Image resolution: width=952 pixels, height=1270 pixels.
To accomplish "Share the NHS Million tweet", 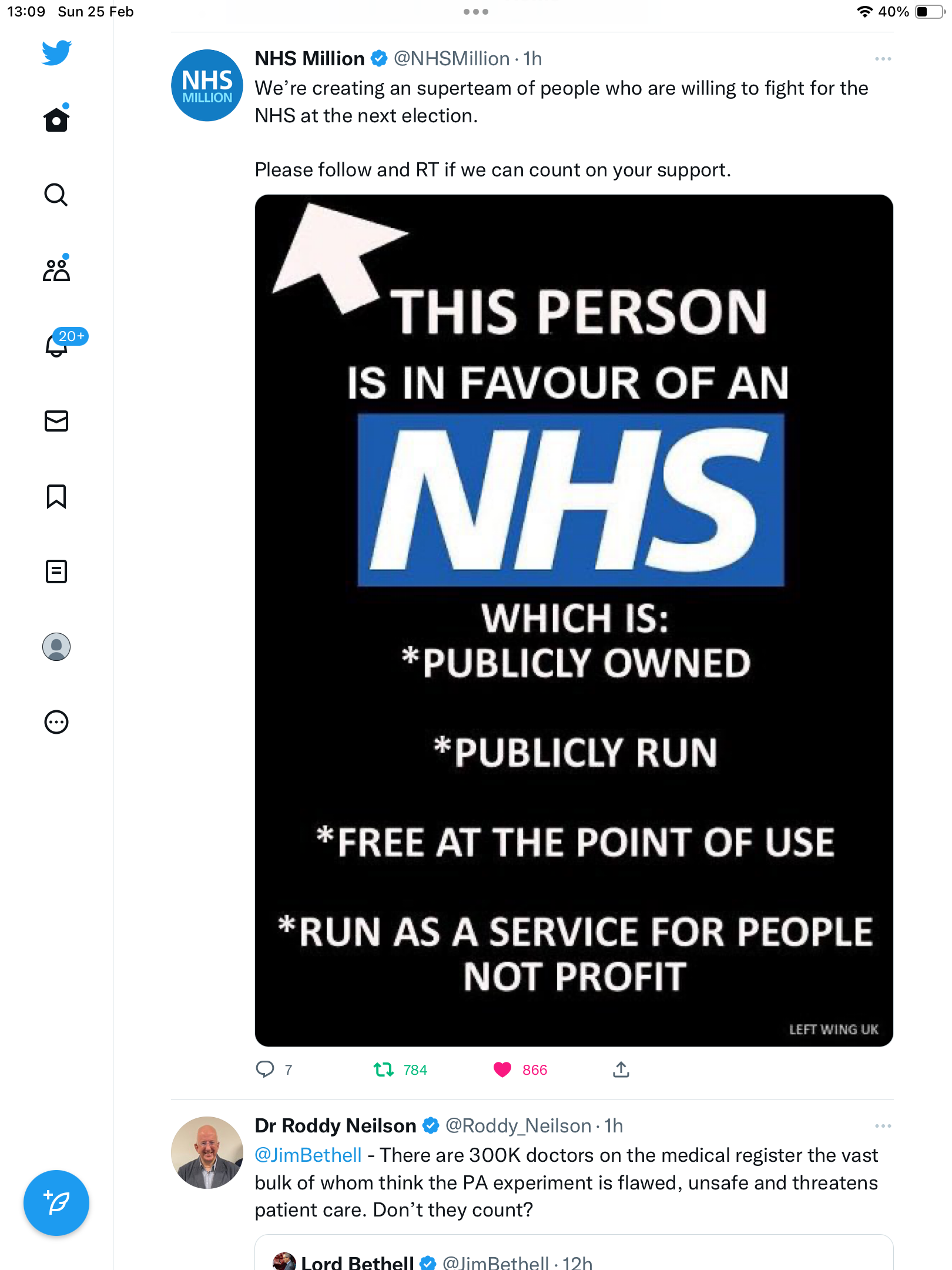I will [x=621, y=1070].
